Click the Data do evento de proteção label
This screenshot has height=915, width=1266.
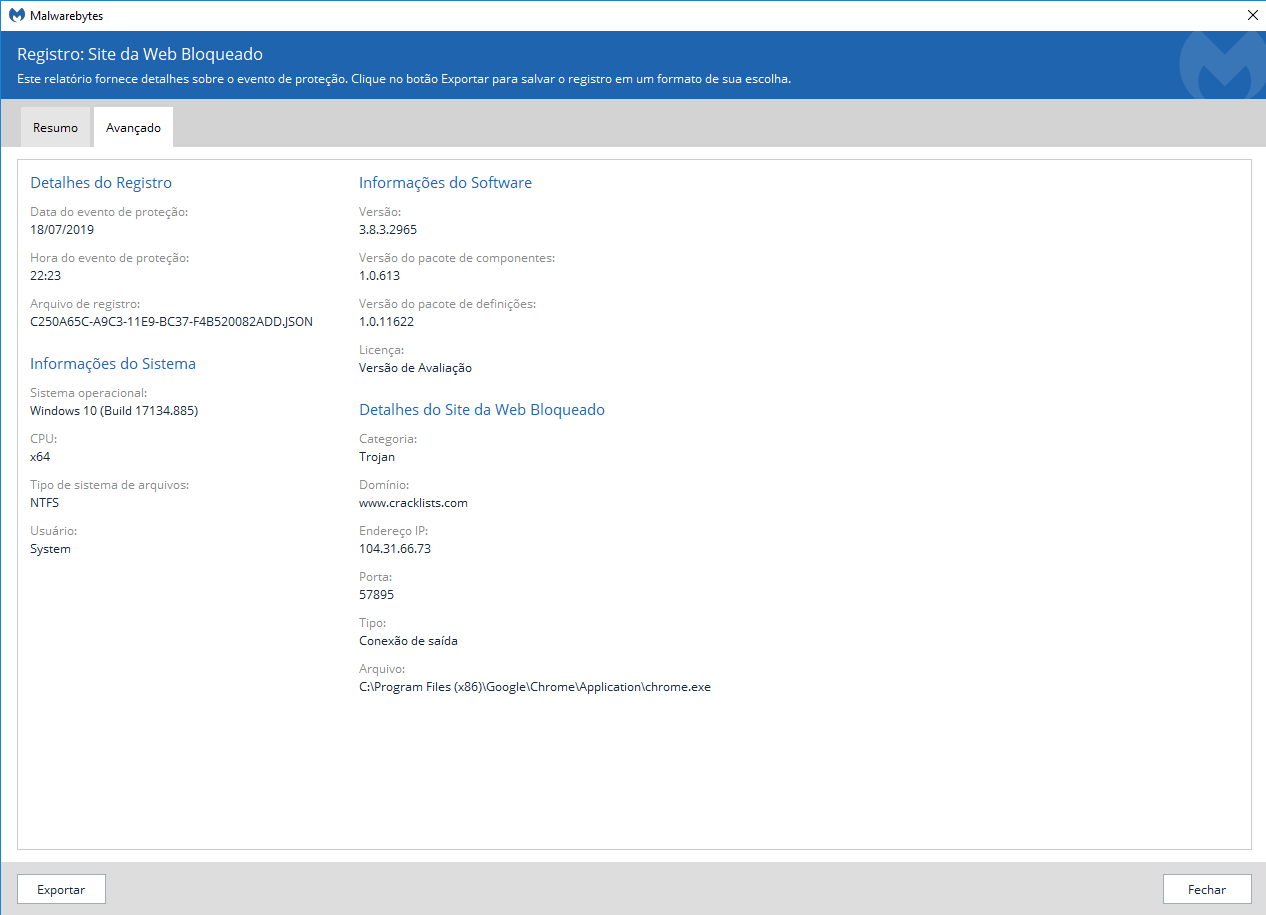109,212
